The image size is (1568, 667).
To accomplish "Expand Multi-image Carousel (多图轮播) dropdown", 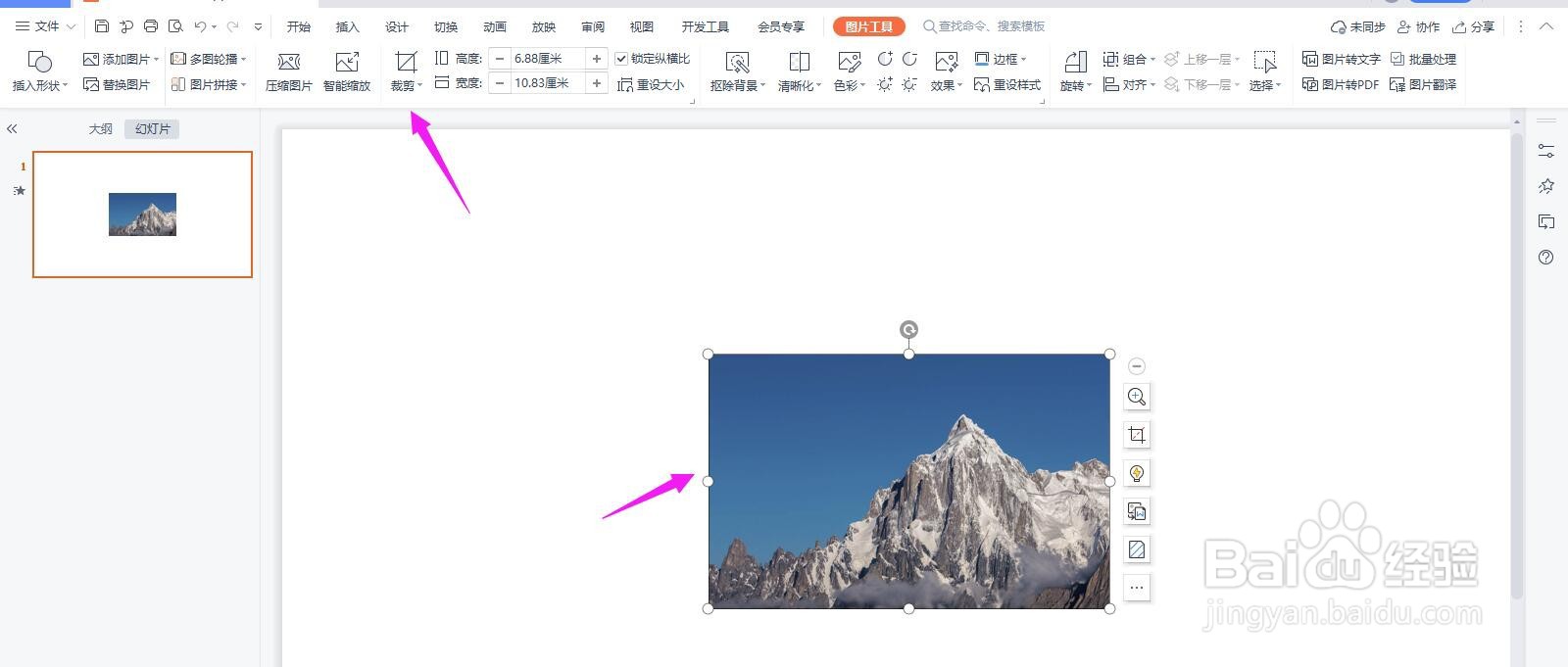I will (243, 59).
